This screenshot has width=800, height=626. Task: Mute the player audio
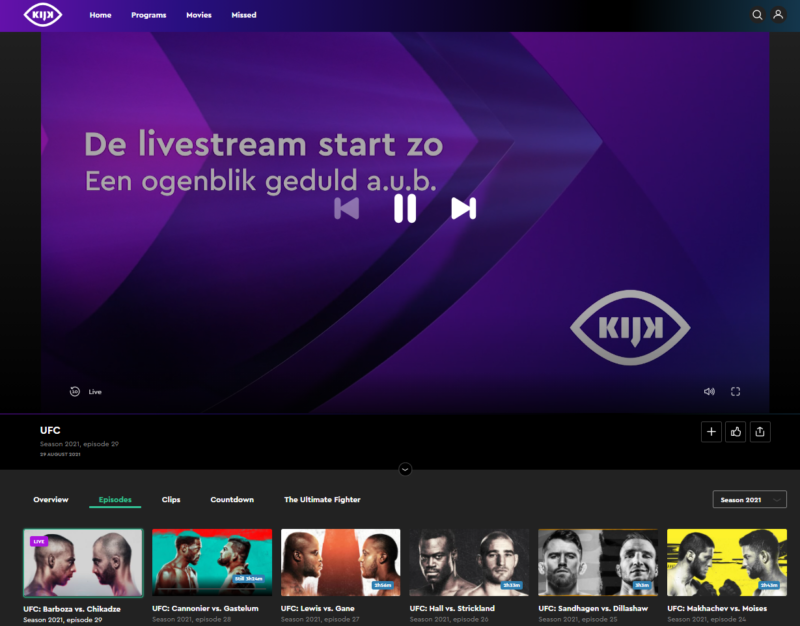tap(710, 391)
